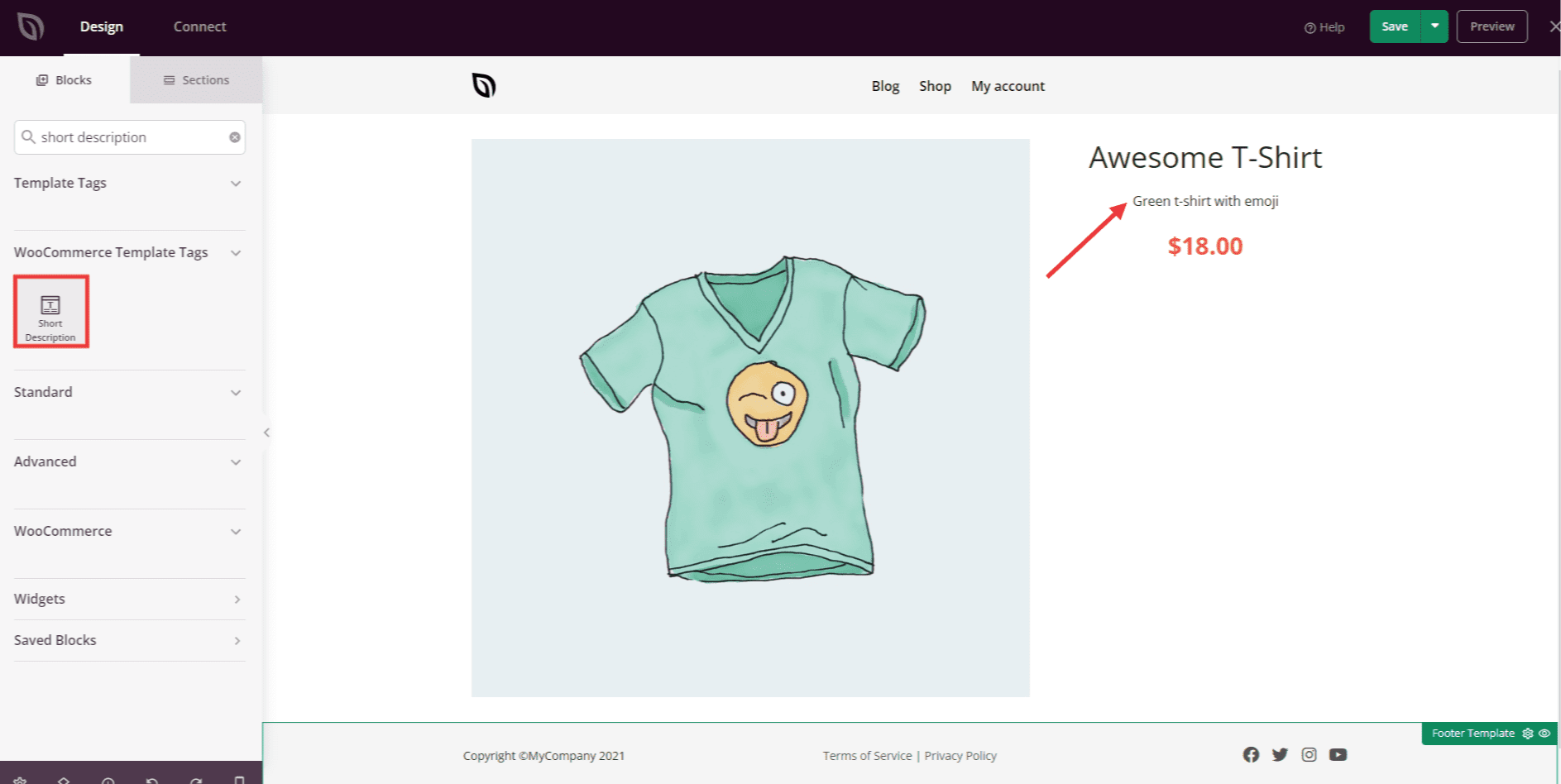Viewport: 1561px width, 784px height.
Task: Click inside the short description search field
Action: pyautogui.click(x=124, y=137)
